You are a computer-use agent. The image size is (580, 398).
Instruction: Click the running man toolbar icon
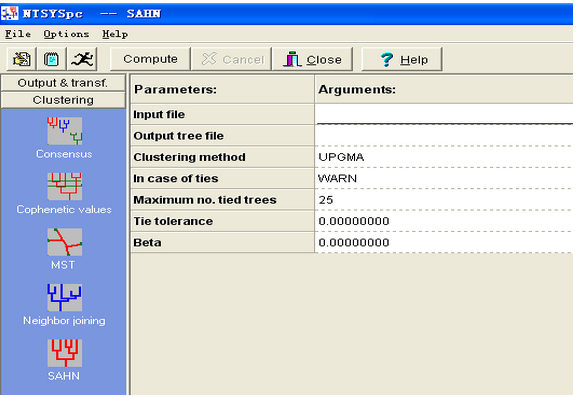point(82,59)
